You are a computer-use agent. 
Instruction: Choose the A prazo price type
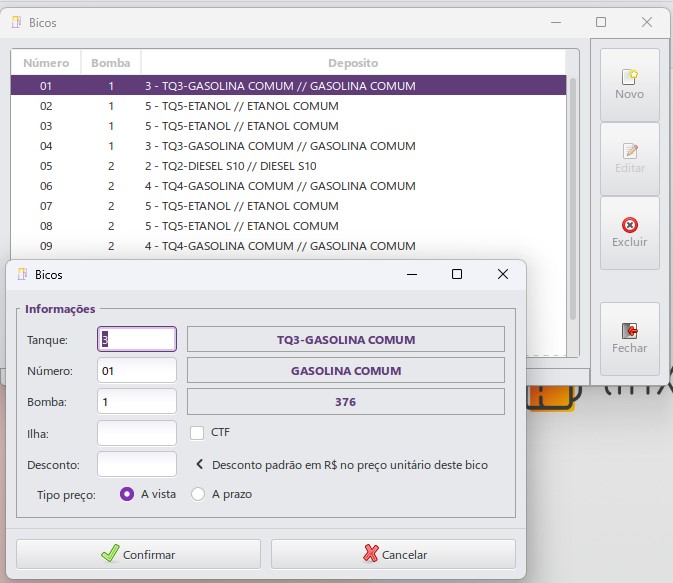(x=198, y=494)
